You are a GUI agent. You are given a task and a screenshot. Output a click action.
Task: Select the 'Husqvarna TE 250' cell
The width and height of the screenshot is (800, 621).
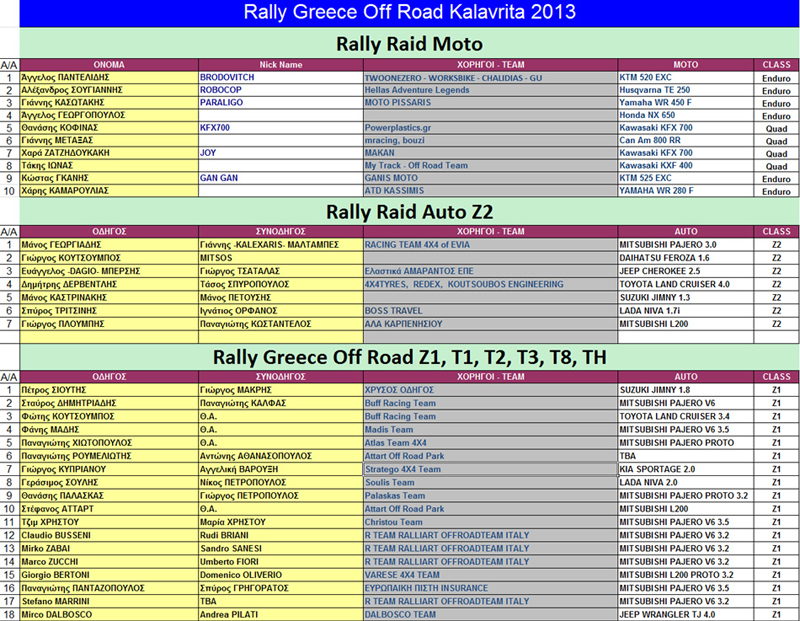[686, 90]
